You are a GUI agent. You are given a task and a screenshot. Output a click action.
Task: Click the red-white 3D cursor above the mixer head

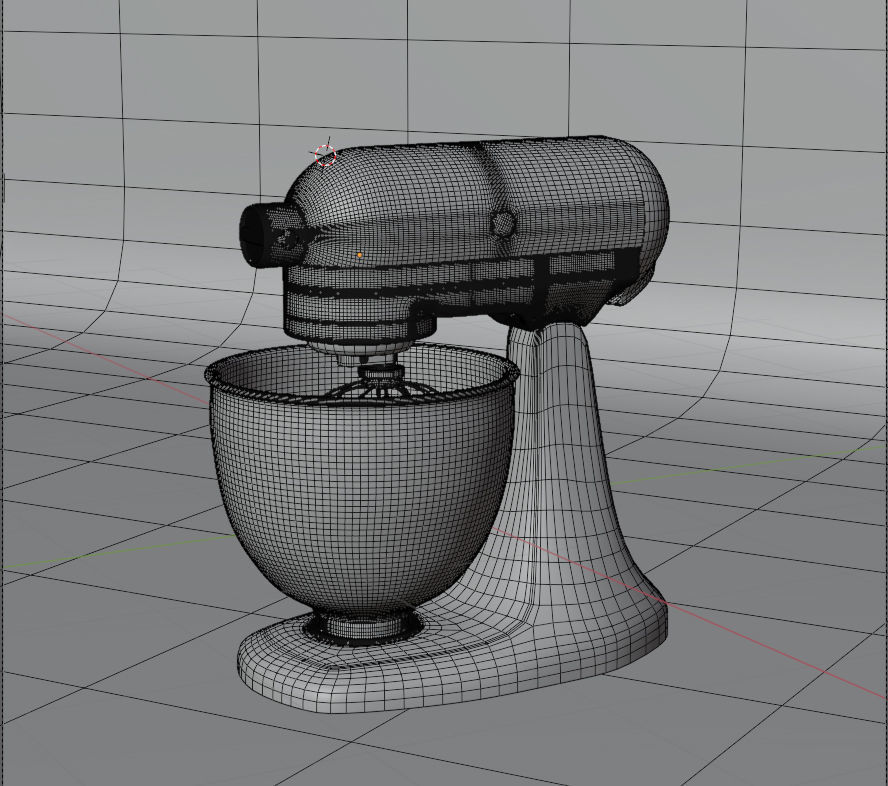pos(325,155)
